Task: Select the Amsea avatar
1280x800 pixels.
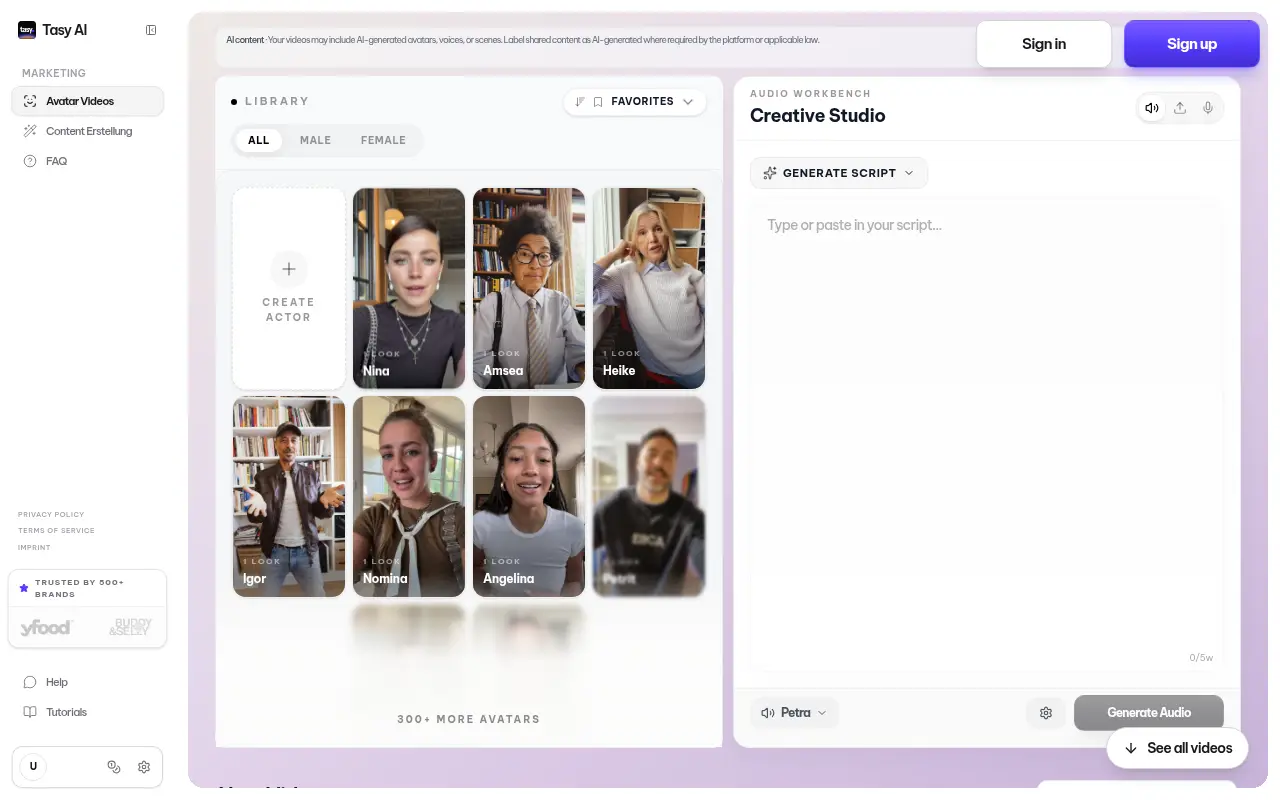Action: coord(529,289)
